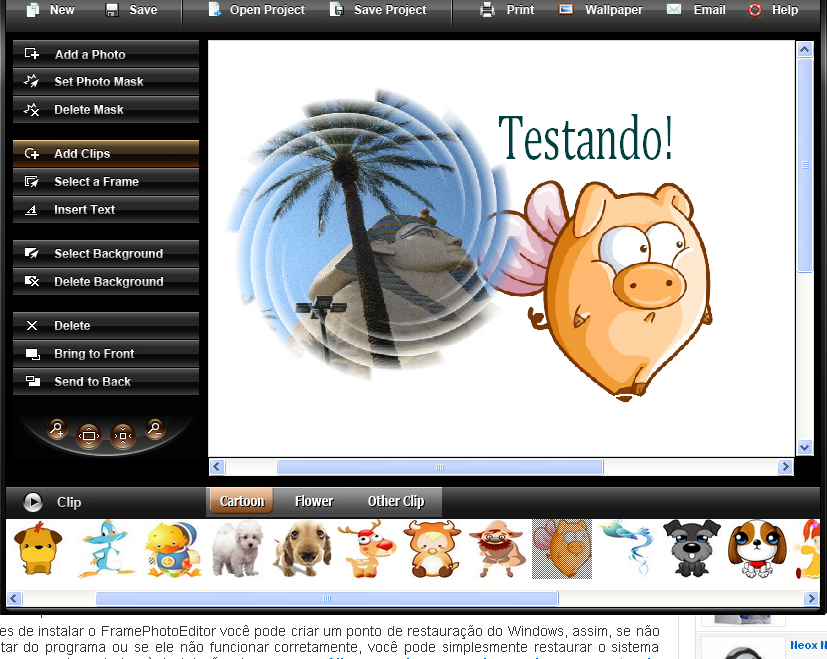Click the canvas vertical scrollbar thumb
This screenshot has height=659, width=827.
tap(804, 165)
